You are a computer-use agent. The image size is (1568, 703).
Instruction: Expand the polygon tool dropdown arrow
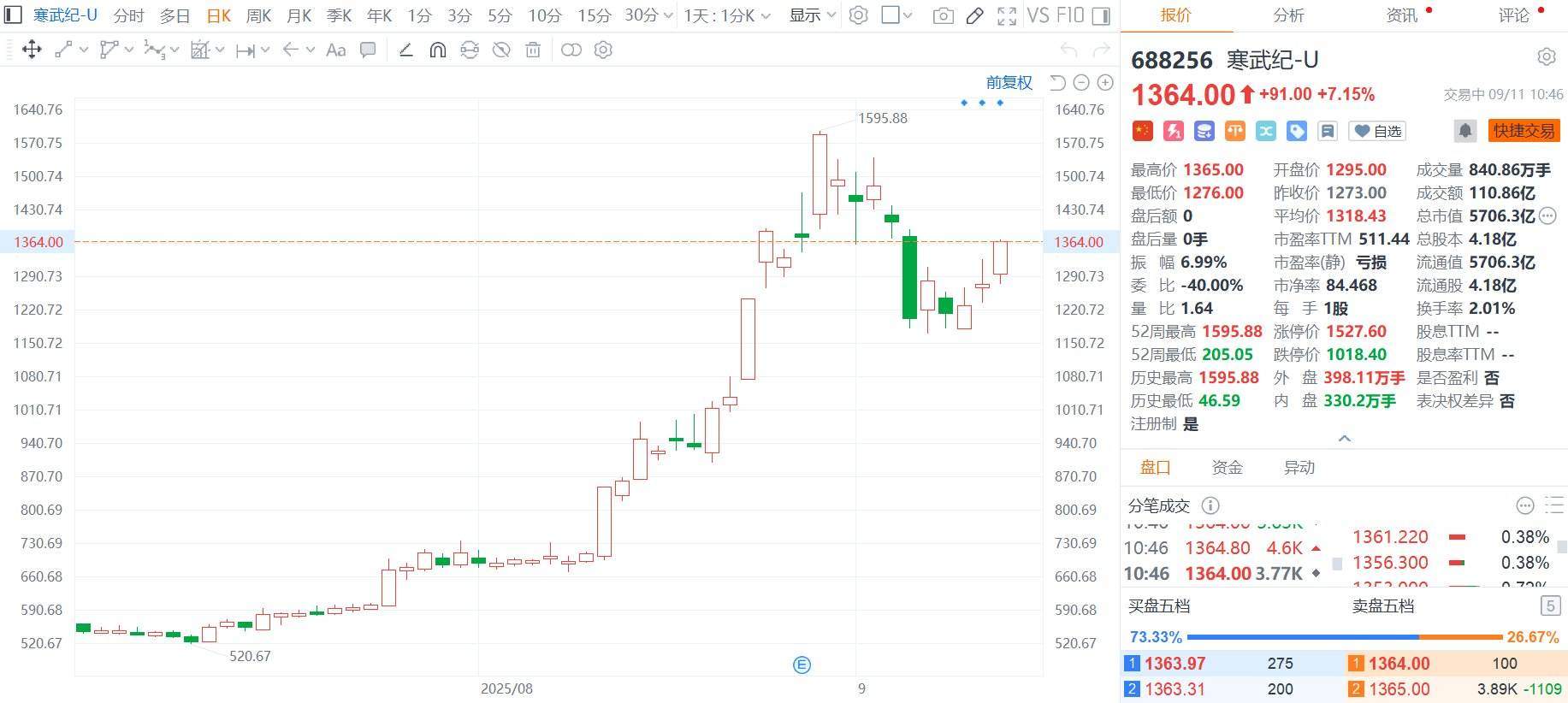pyautogui.click(x=129, y=50)
